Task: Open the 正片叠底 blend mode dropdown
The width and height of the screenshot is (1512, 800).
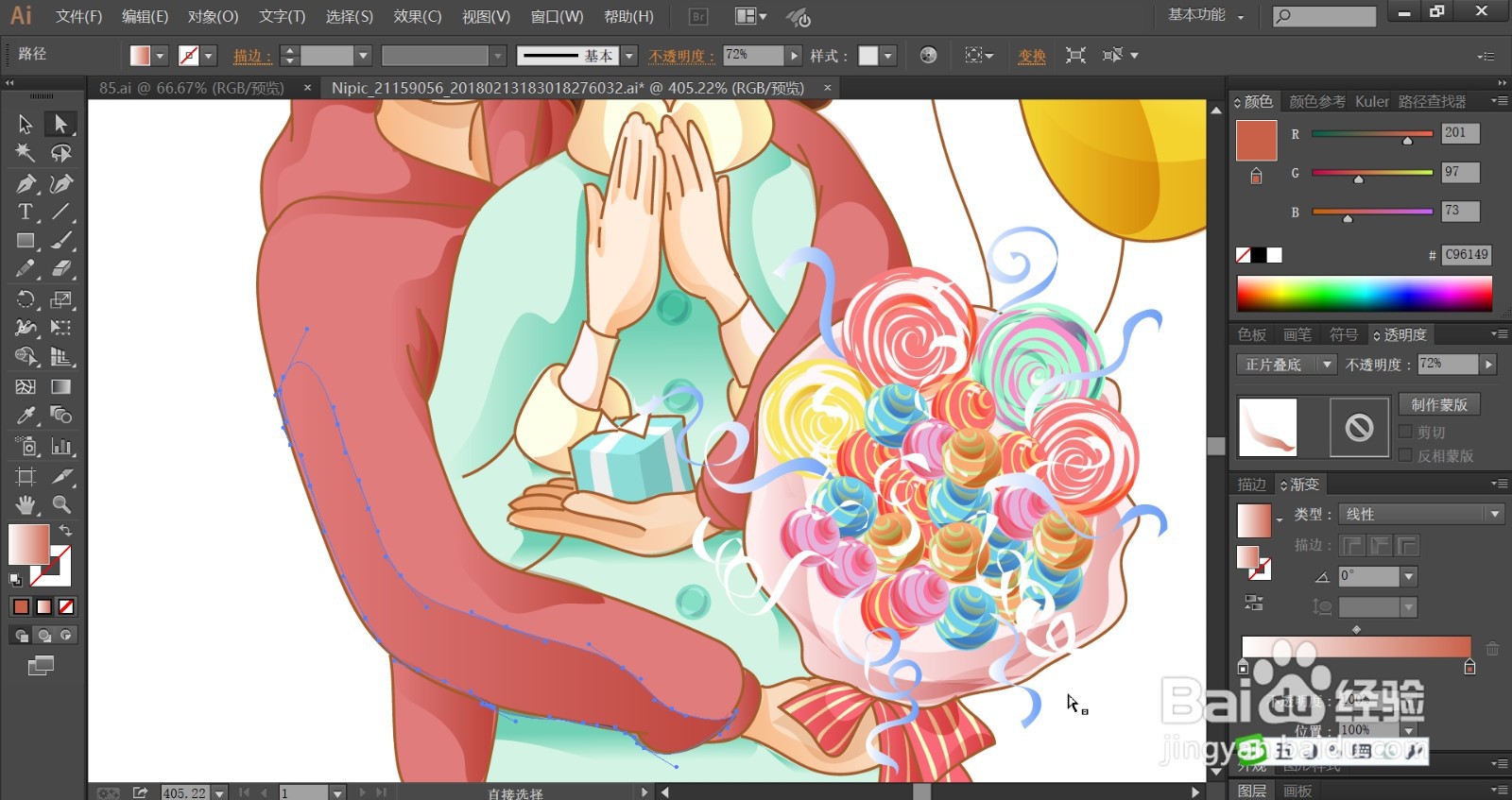Action: point(1286,365)
